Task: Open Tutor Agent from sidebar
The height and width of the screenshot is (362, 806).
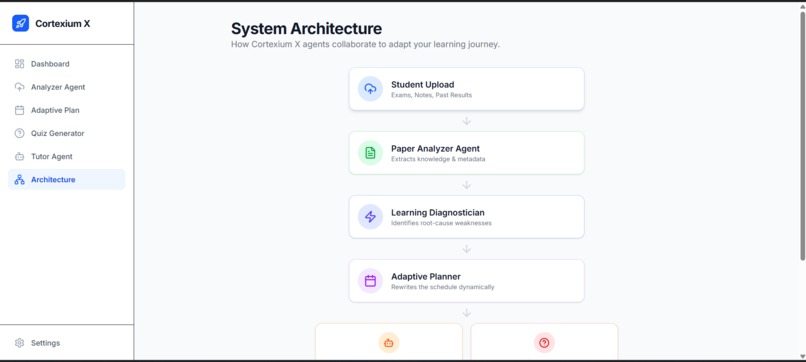Action: [66, 156]
